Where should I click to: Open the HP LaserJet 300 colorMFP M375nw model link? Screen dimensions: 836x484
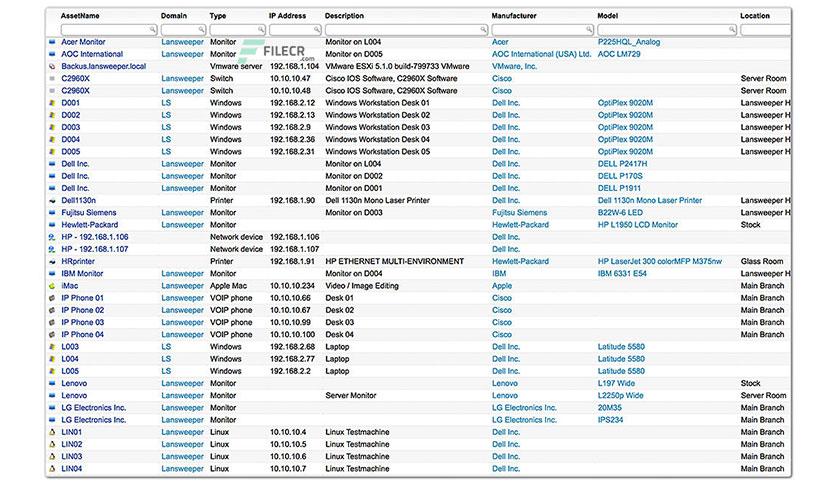point(660,262)
